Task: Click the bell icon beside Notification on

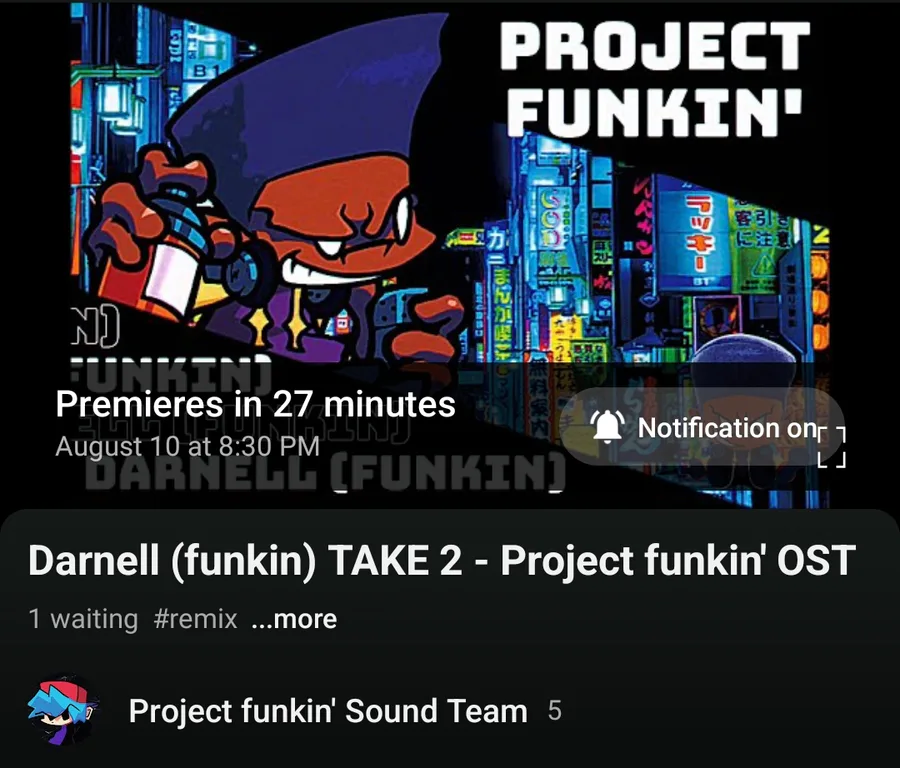Action: click(x=608, y=426)
